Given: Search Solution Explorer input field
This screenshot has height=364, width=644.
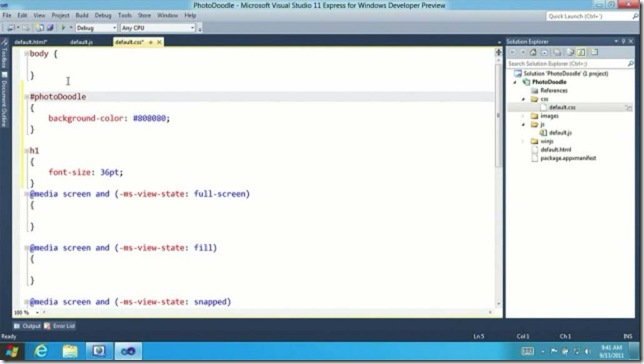Looking at the screenshot, I should tap(567, 64).
